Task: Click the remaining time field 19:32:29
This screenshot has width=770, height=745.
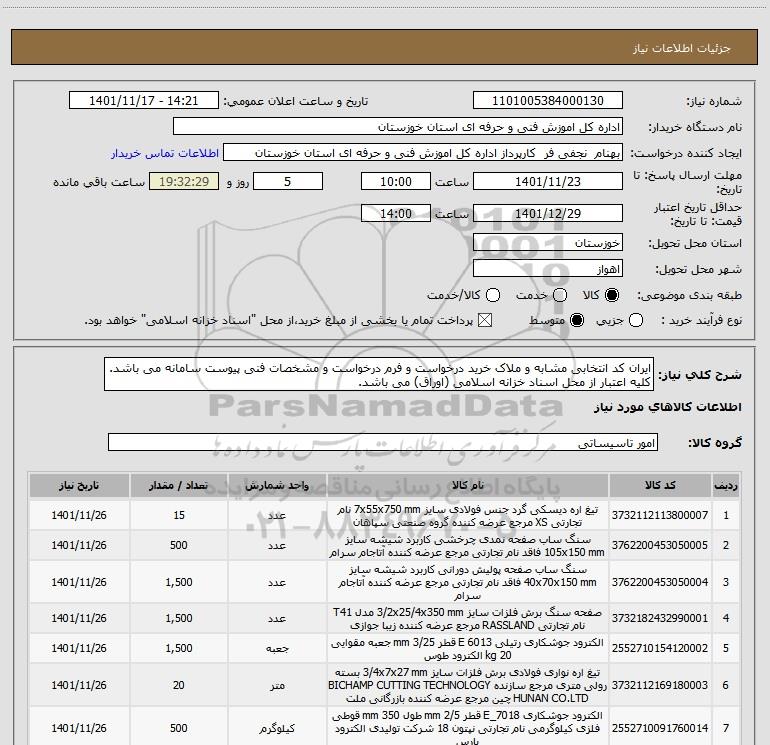Action: 184,181
